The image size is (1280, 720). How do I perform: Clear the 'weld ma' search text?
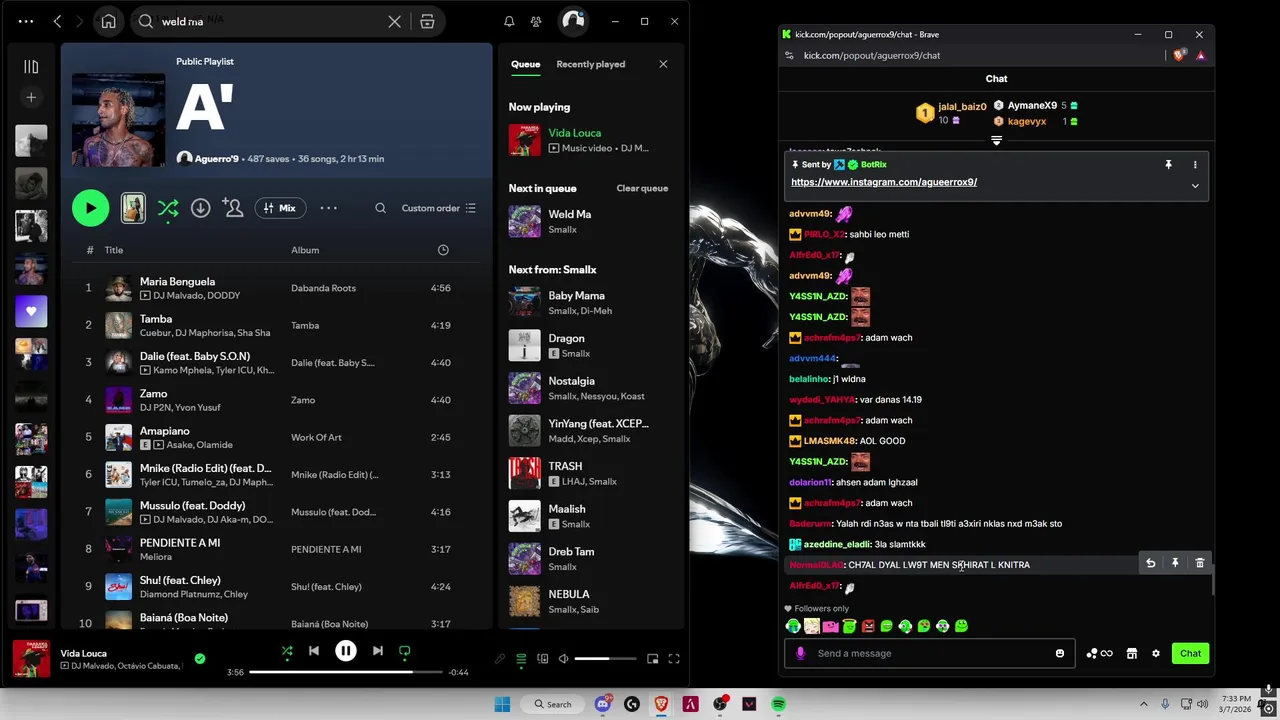click(x=395, y=21)
